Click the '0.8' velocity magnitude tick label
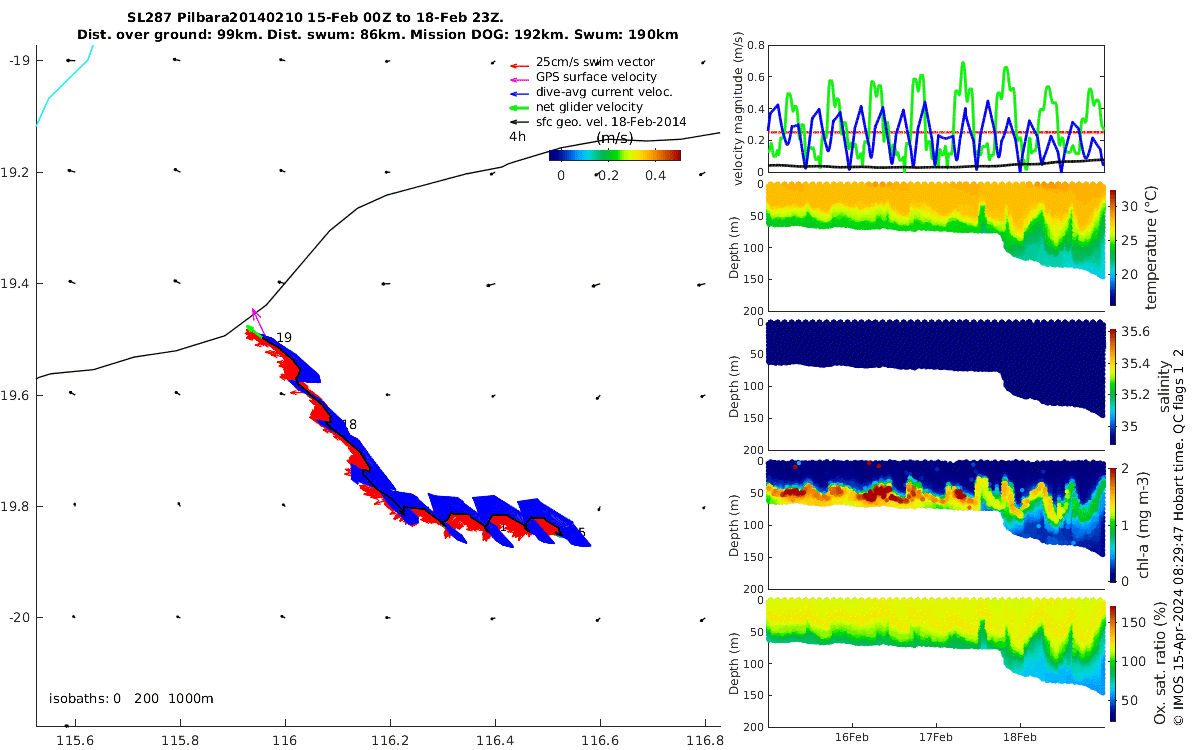 [756, 46]
